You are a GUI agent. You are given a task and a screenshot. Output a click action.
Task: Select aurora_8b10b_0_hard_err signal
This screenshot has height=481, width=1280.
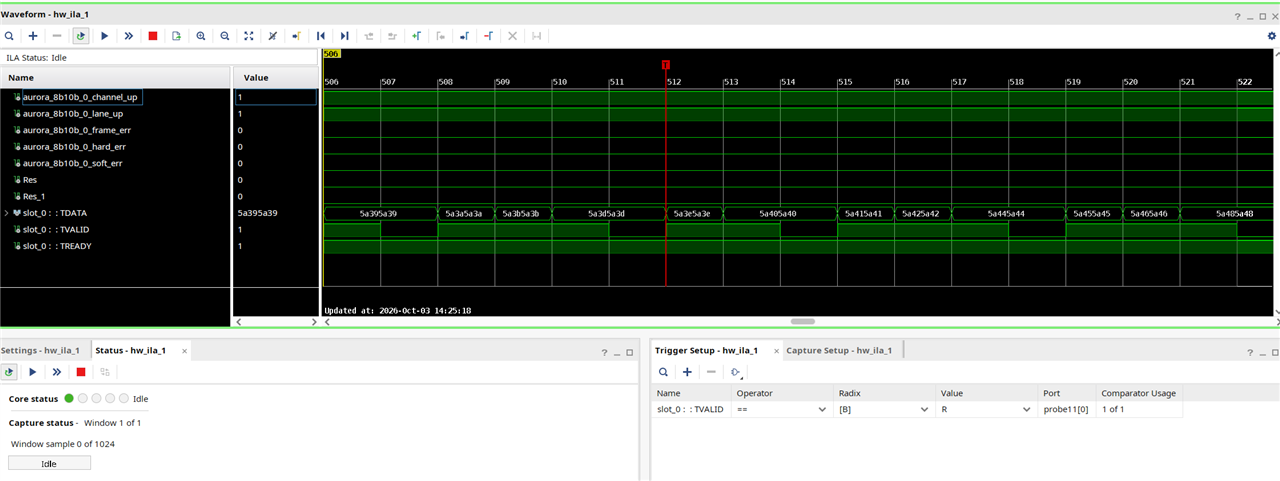pos(74,146)
